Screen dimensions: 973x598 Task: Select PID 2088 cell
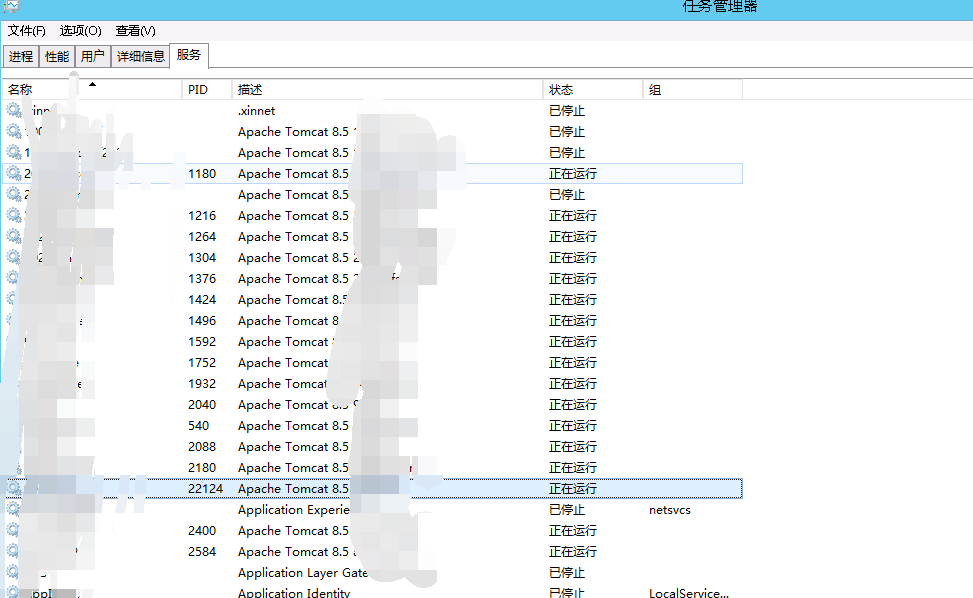tap(202, 447)
